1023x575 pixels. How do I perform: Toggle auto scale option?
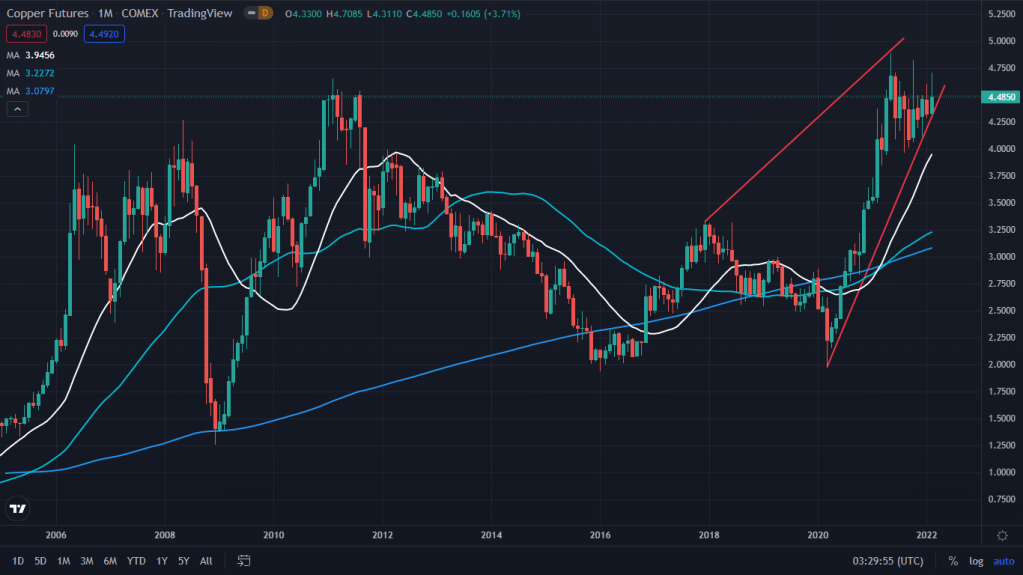point(1003,561)
